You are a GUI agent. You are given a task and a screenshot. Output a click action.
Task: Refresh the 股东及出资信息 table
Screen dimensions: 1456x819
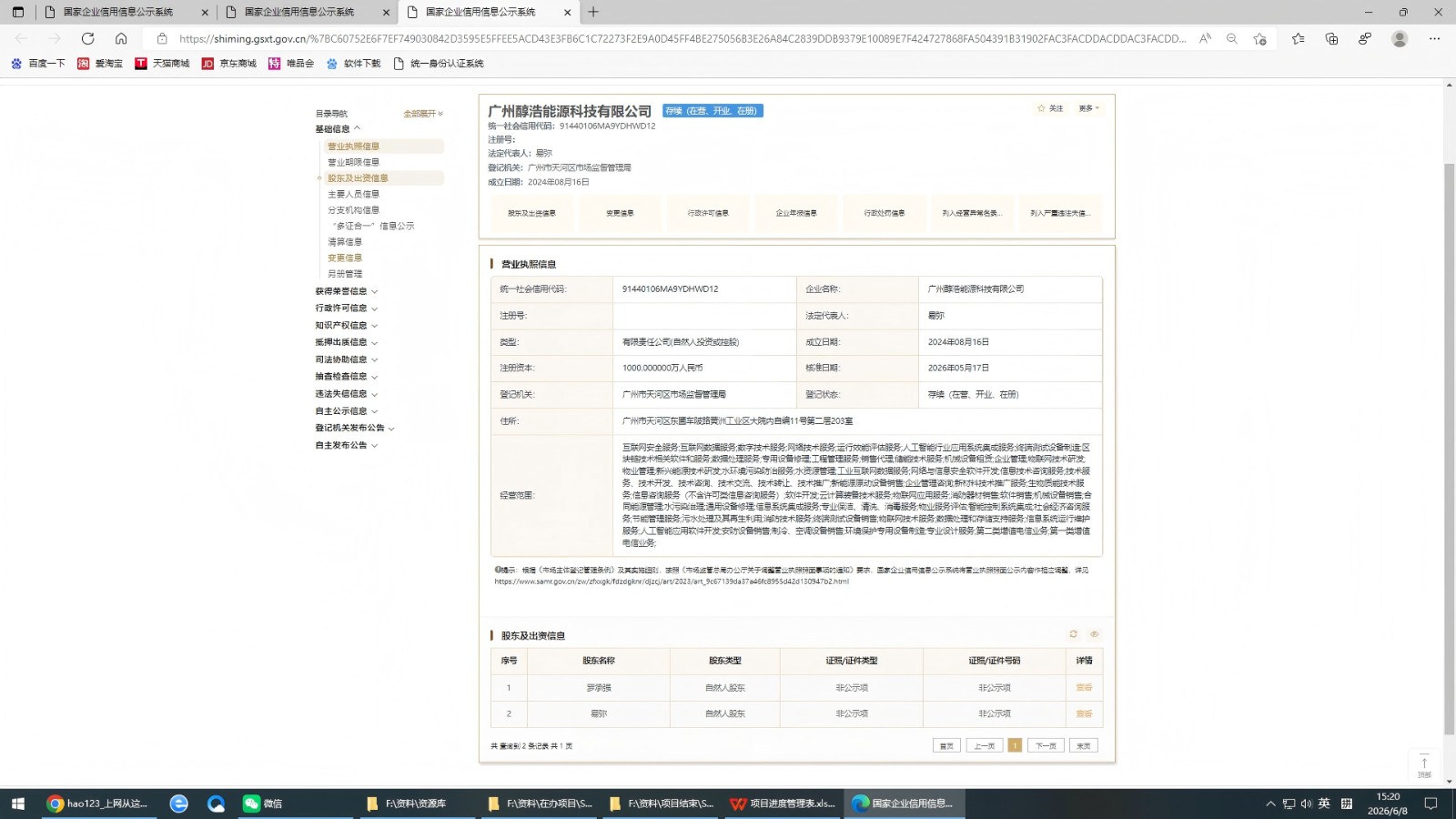(1074, 634)
